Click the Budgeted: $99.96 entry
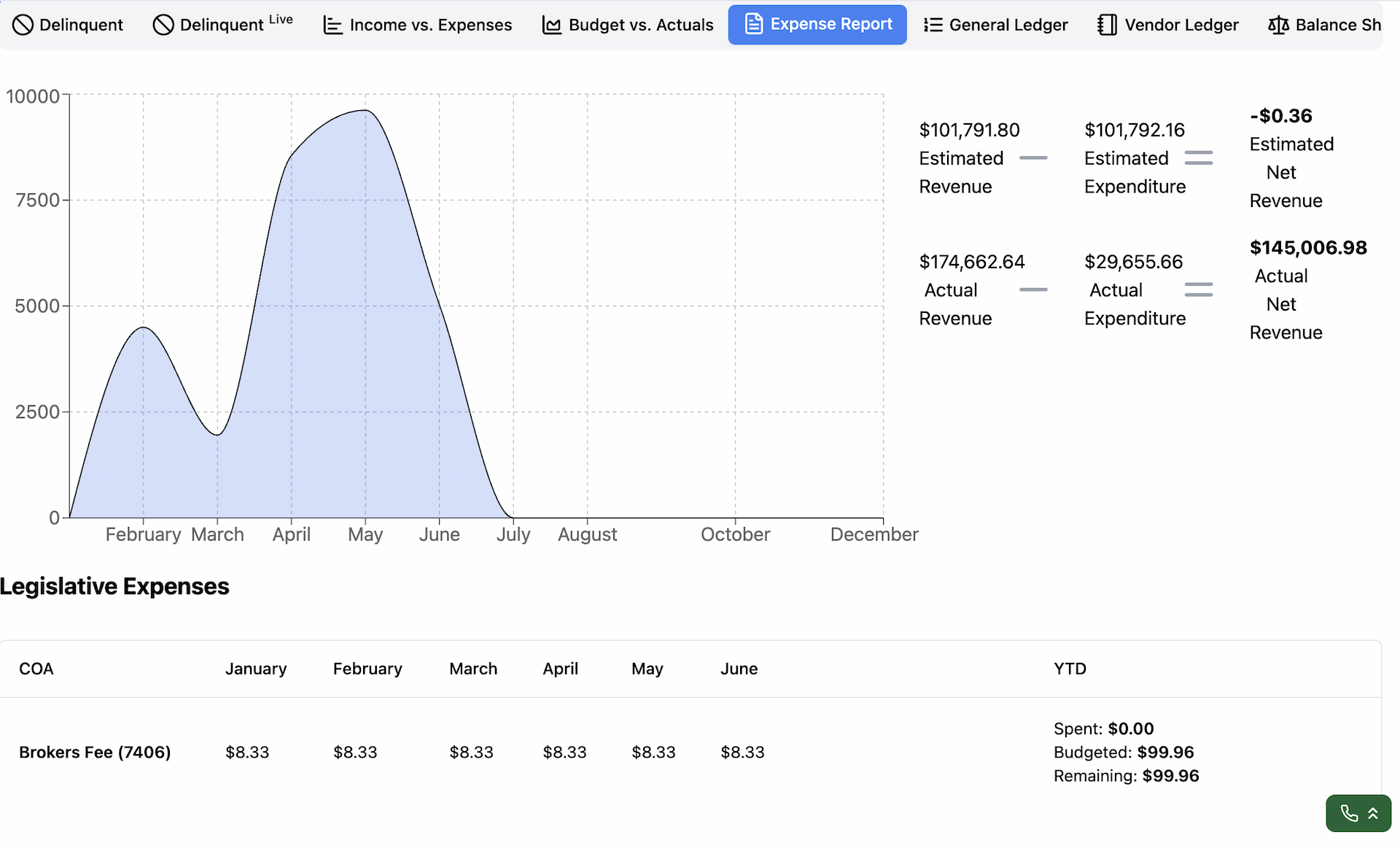This screenshot has width=1400, height=851. pyautogui.click(x=1124, y=753)
